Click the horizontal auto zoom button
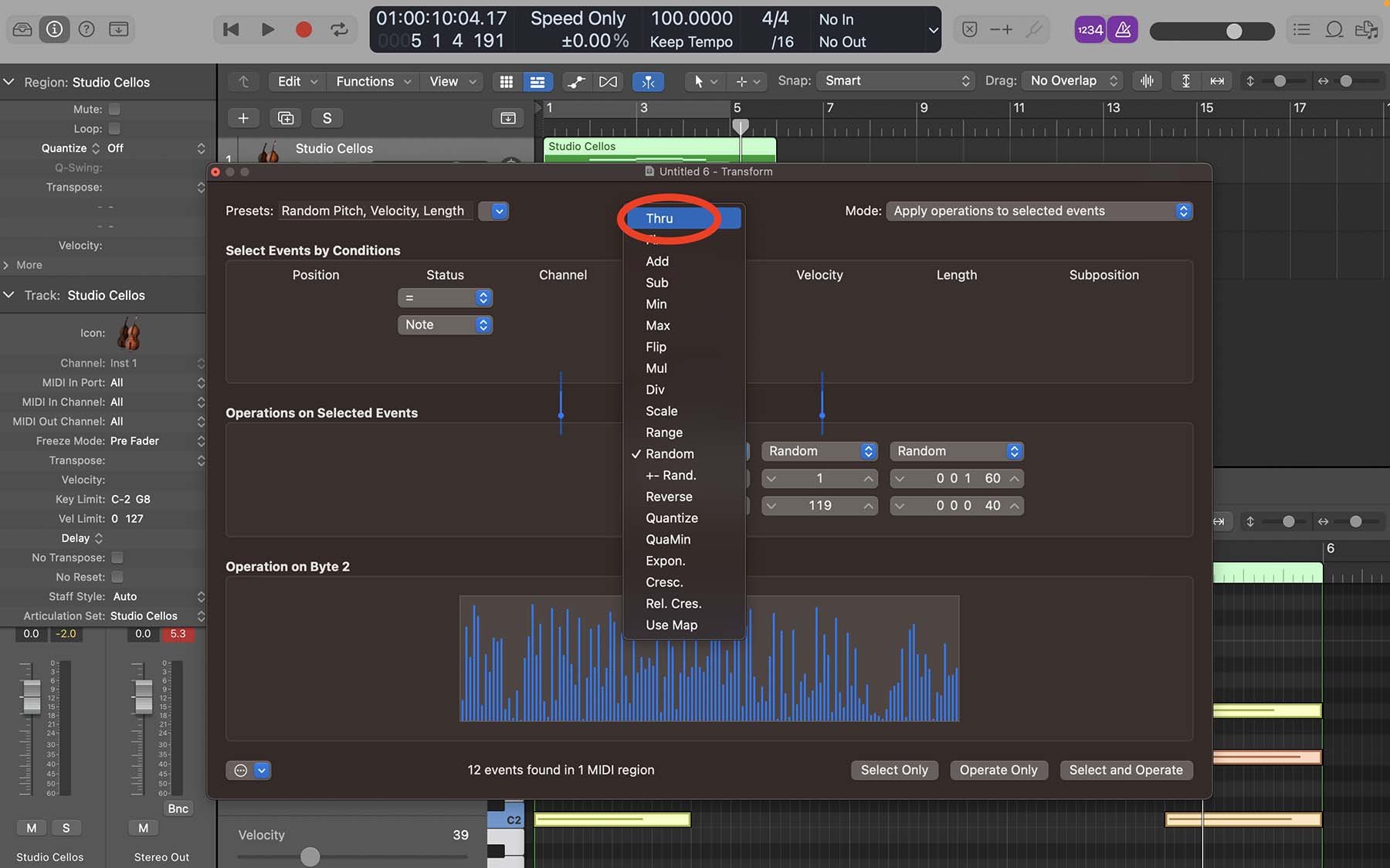The image size is (1390, 868). tap(1217, 81)
